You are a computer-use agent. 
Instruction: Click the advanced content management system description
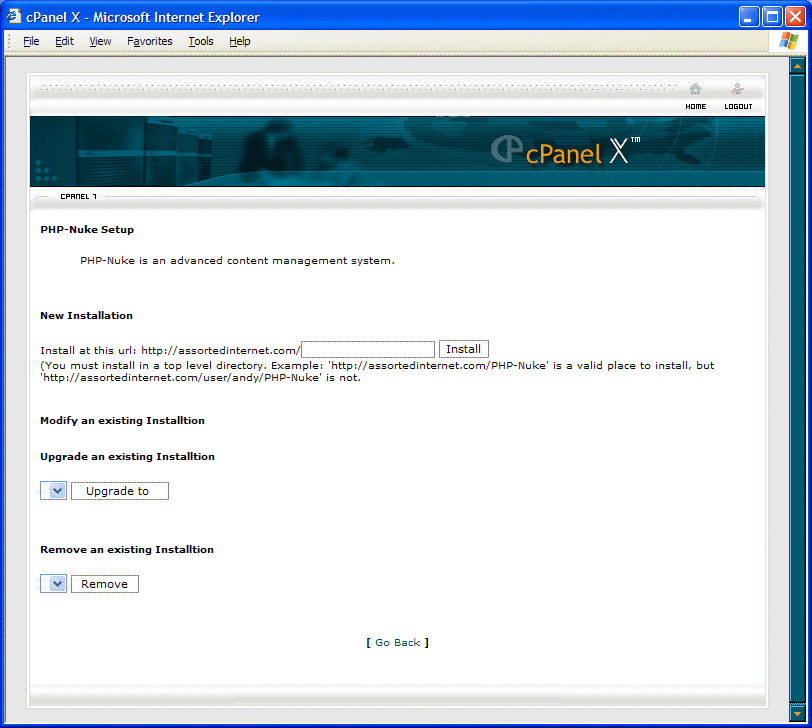(x=237, y=260)
